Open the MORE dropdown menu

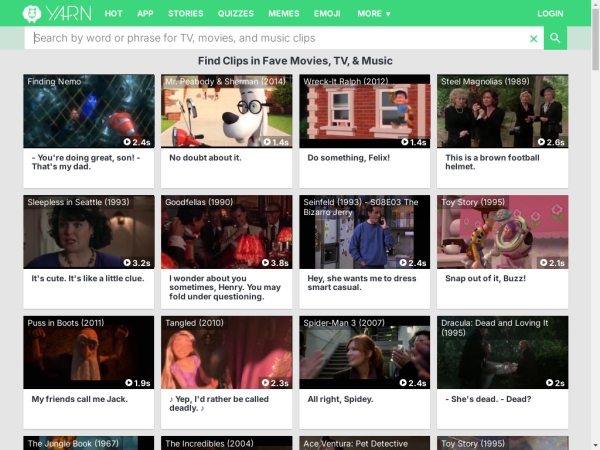[373, 14]
